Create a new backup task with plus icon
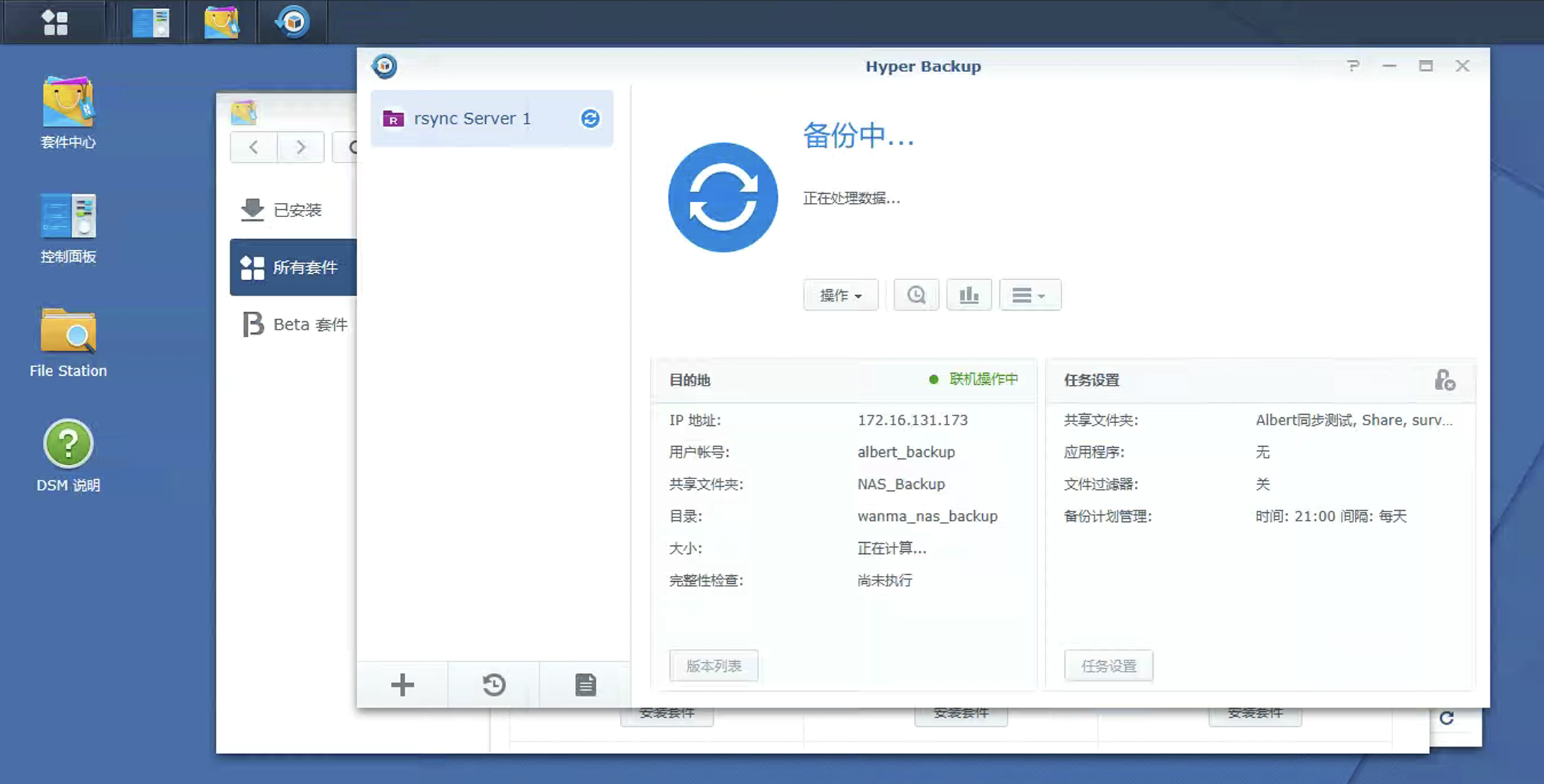 (x=403, y=685)
